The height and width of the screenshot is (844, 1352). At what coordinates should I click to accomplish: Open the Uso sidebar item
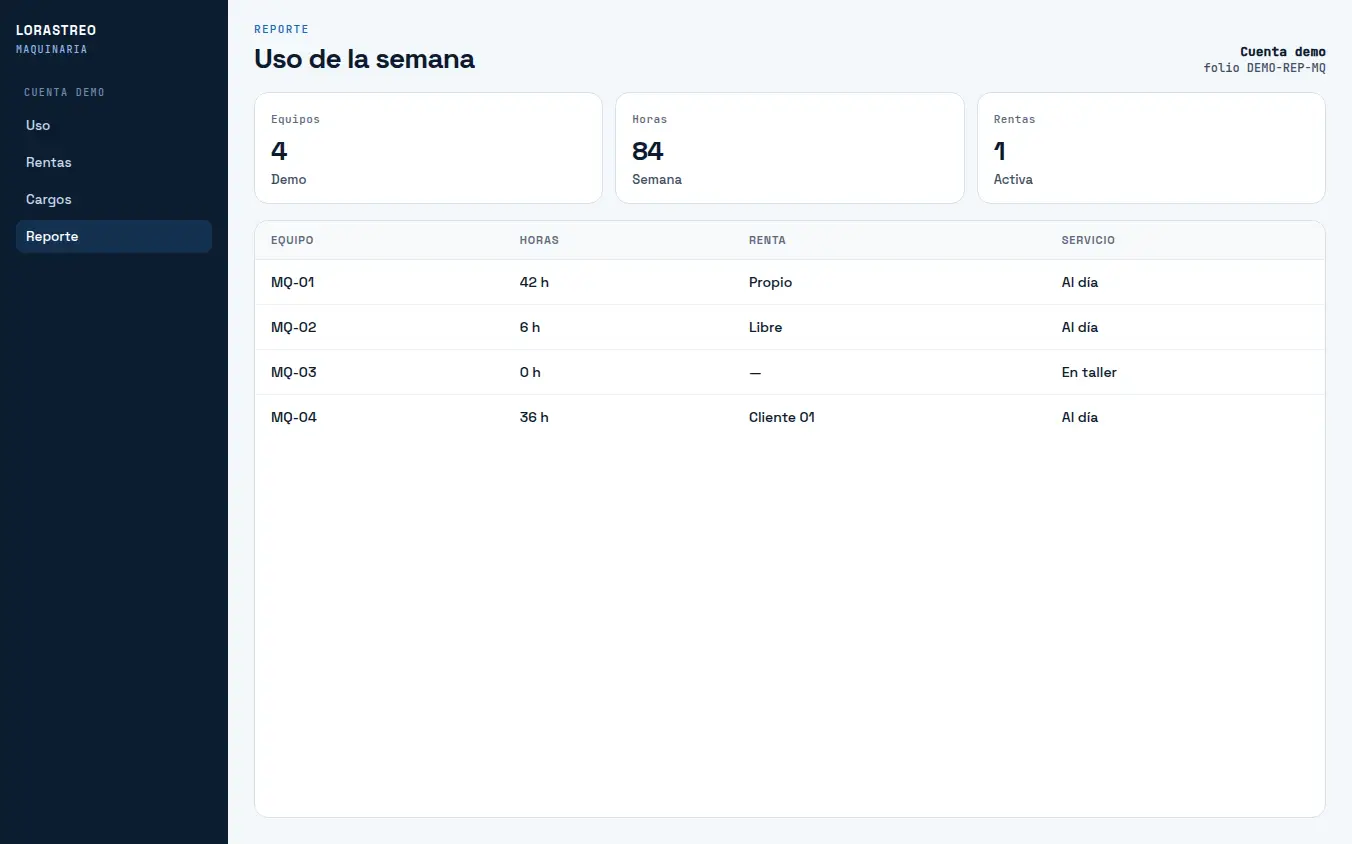(113, 125)
